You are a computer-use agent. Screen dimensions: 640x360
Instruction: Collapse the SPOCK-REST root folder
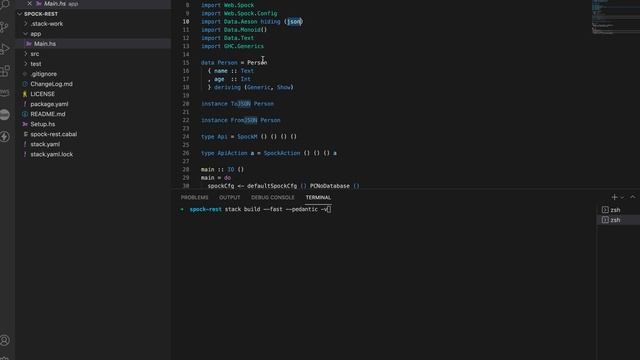click(20, 14)
